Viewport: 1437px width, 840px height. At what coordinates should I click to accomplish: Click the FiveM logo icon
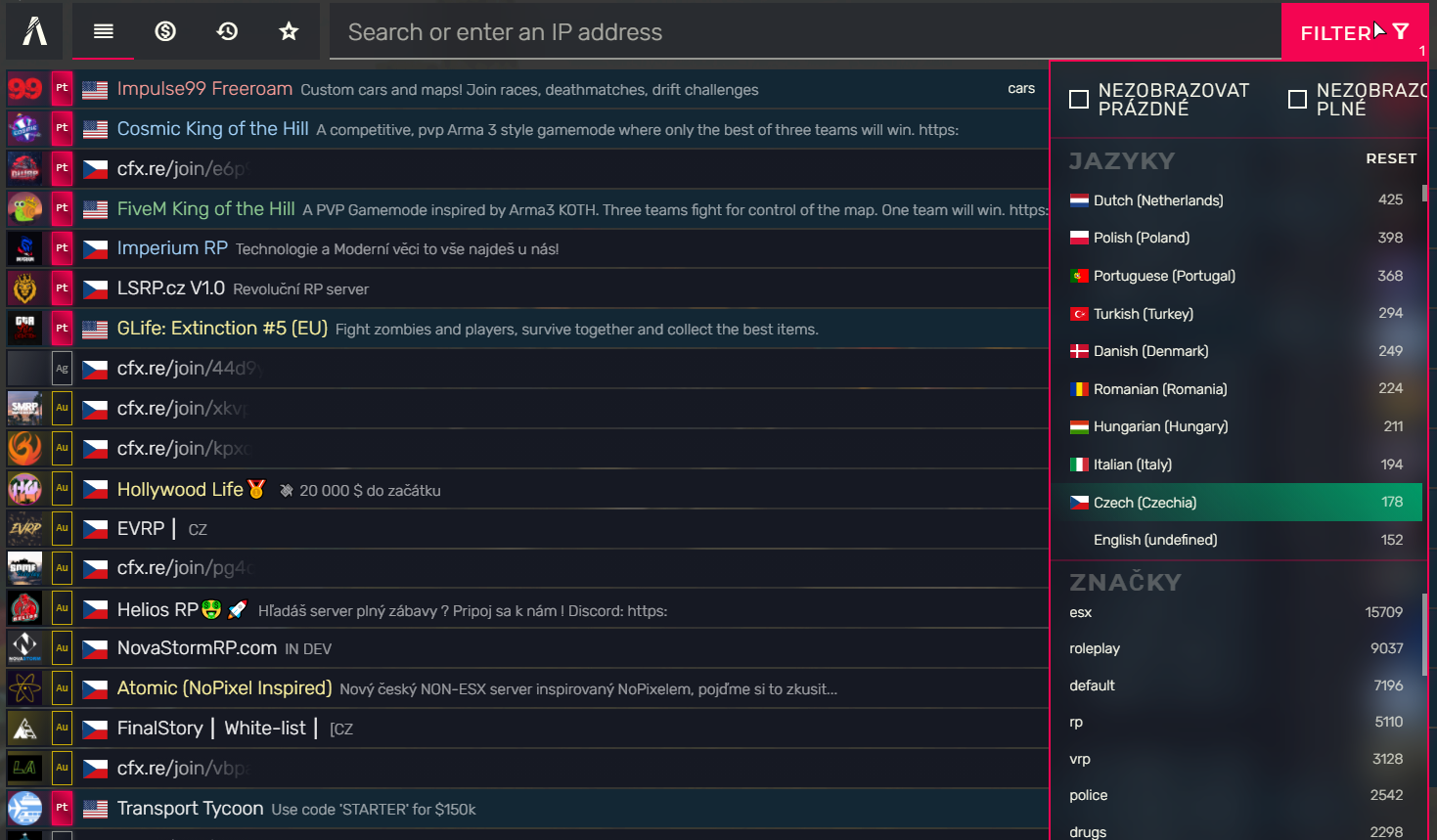pos(32,30)
